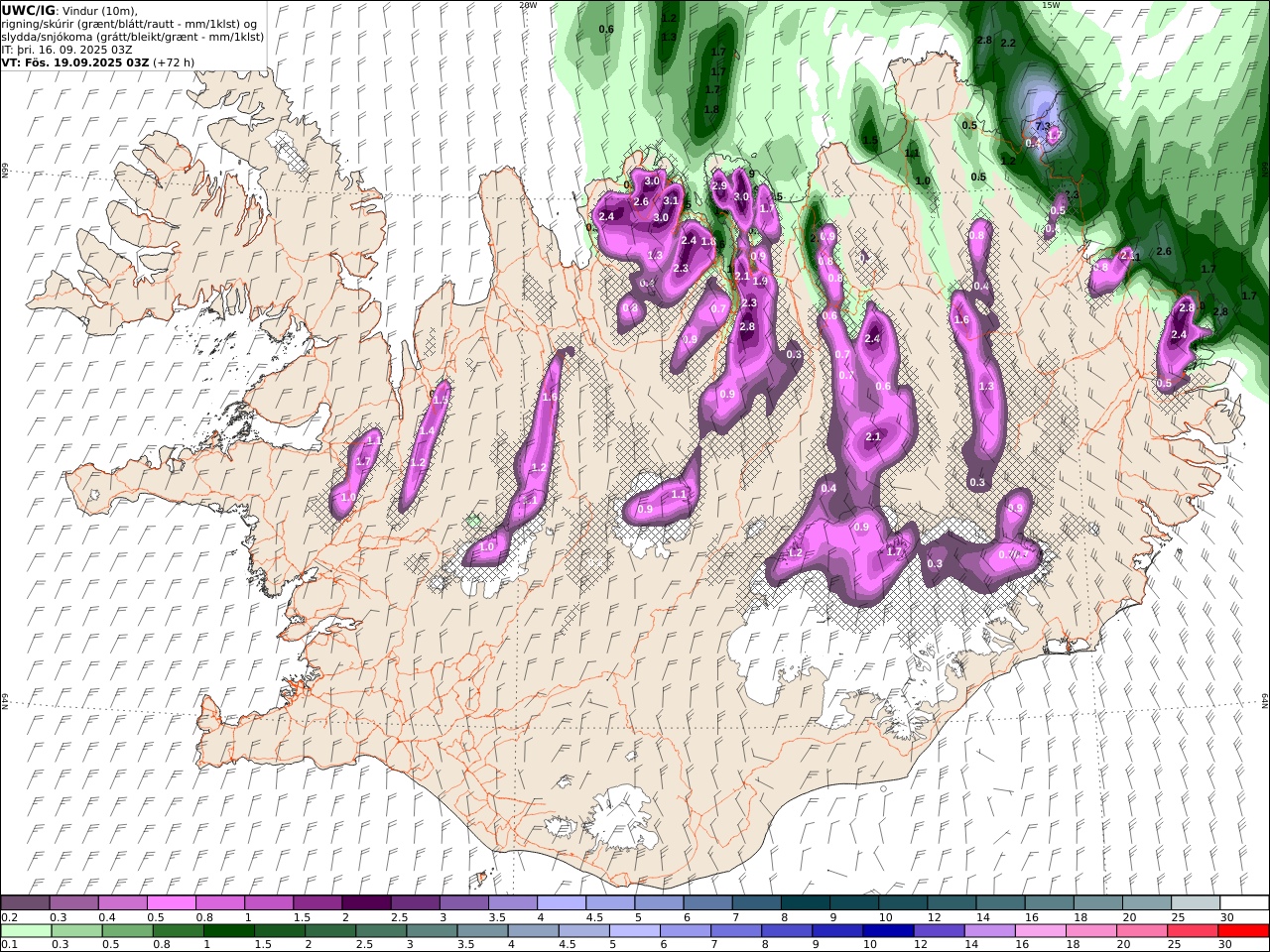Click the 0.2 swatch in the upper purple legend
Viewport: 1270px width, 952px height.
tap(25, 902)
